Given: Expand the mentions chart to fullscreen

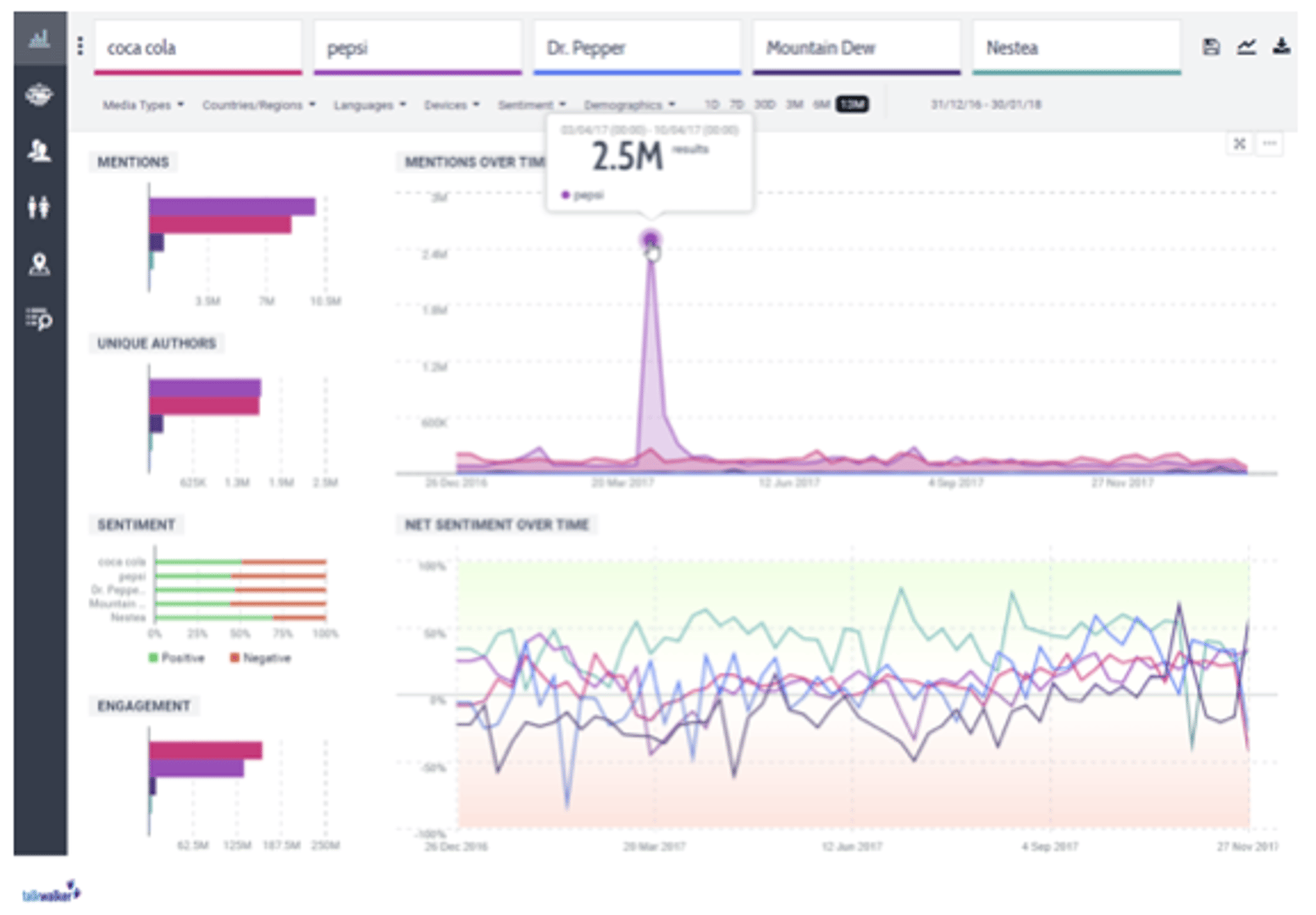Looking at the screenshot, I should [x=1239, y=143].
